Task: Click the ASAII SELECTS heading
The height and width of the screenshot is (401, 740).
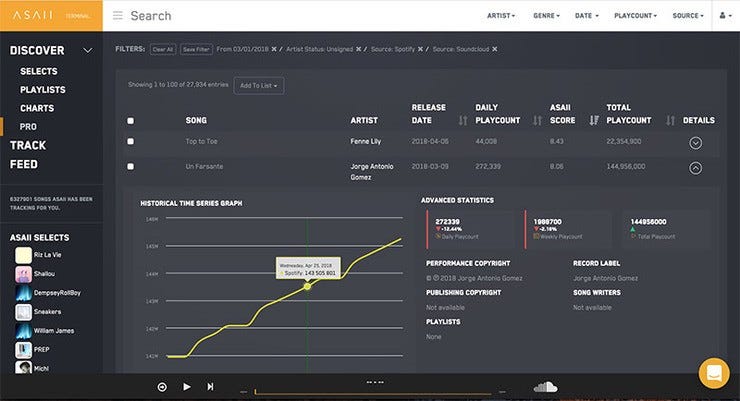Action: point(40,237)
